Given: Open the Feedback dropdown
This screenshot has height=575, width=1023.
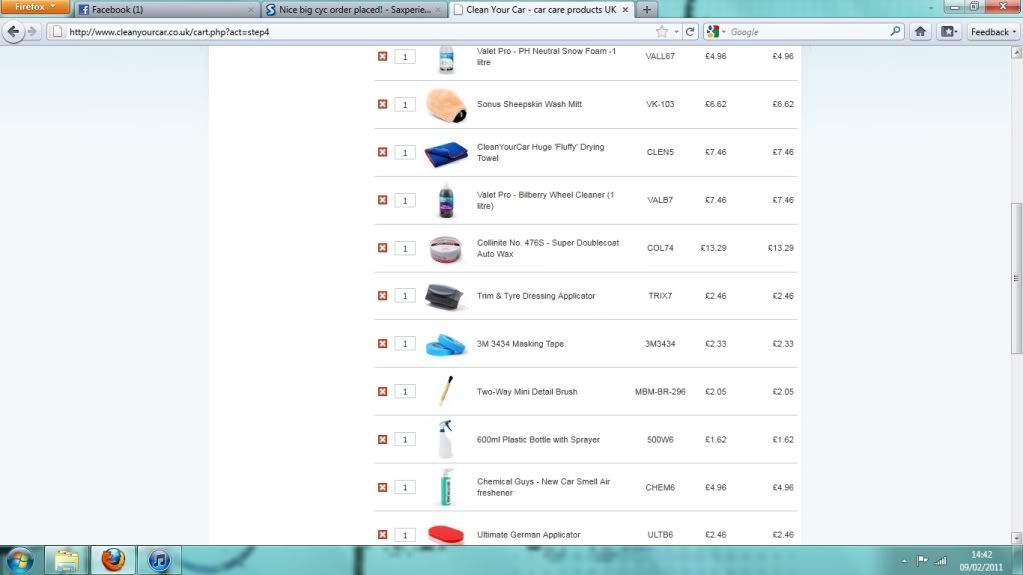Looking at the screenshot, I should (993, 31).
